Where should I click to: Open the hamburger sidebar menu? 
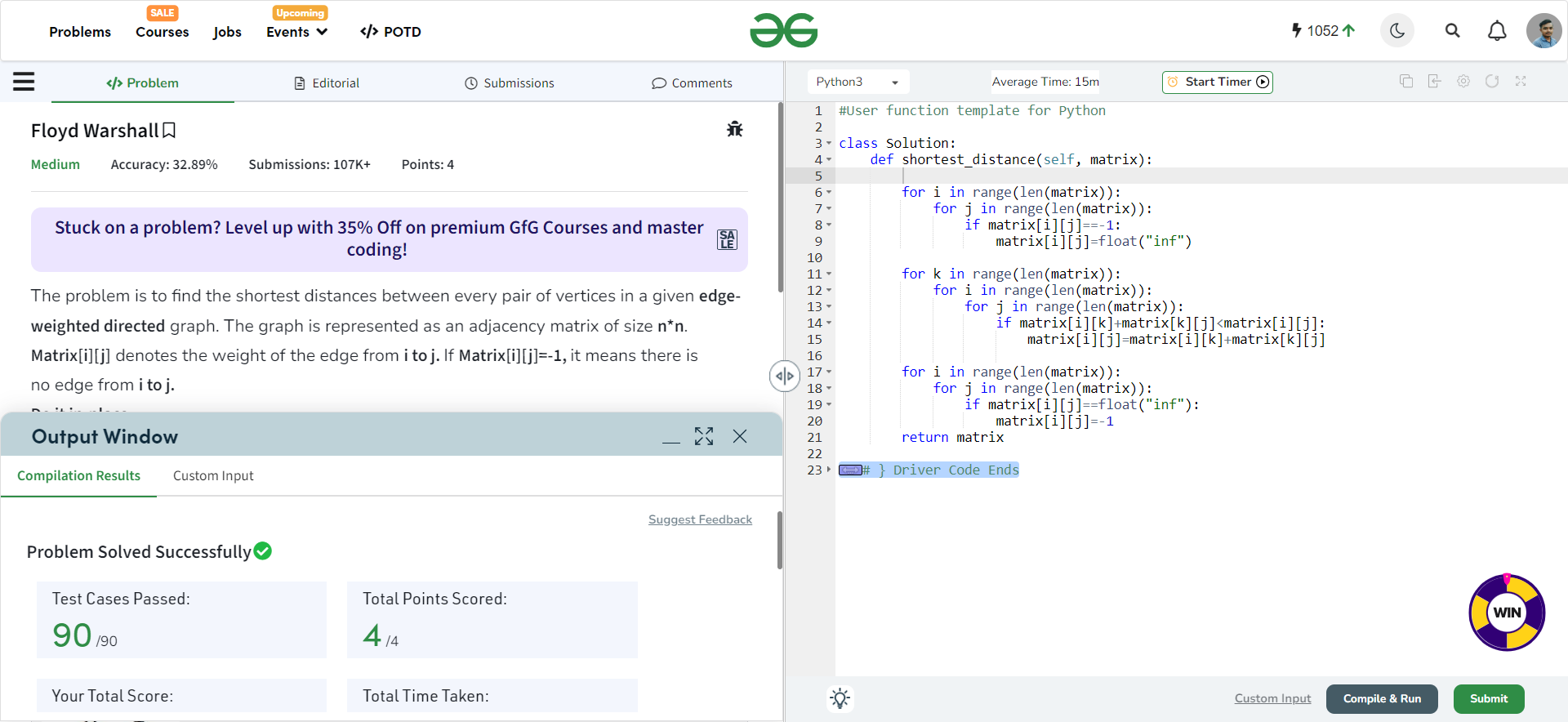point(24,82)
